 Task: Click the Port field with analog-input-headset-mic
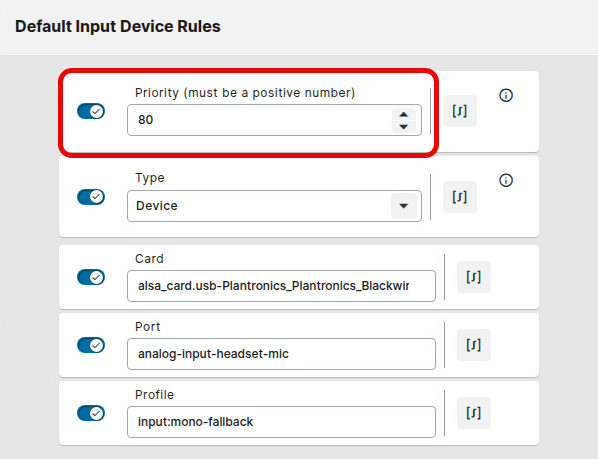tap(281, 354)
